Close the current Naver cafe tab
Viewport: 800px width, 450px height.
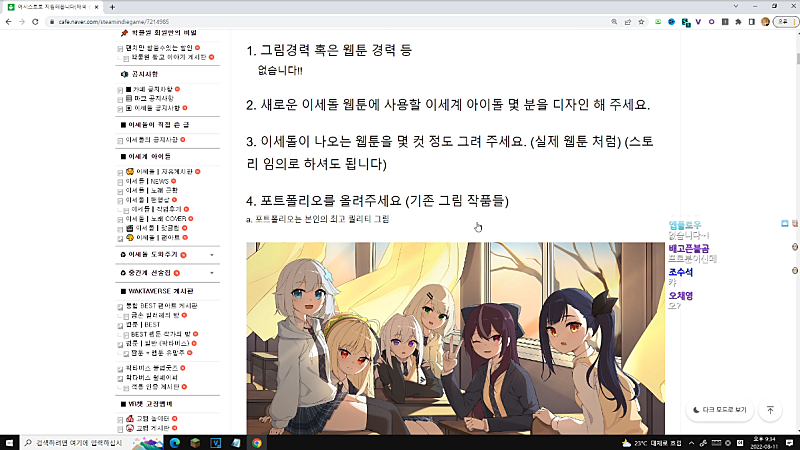(96, 7)
